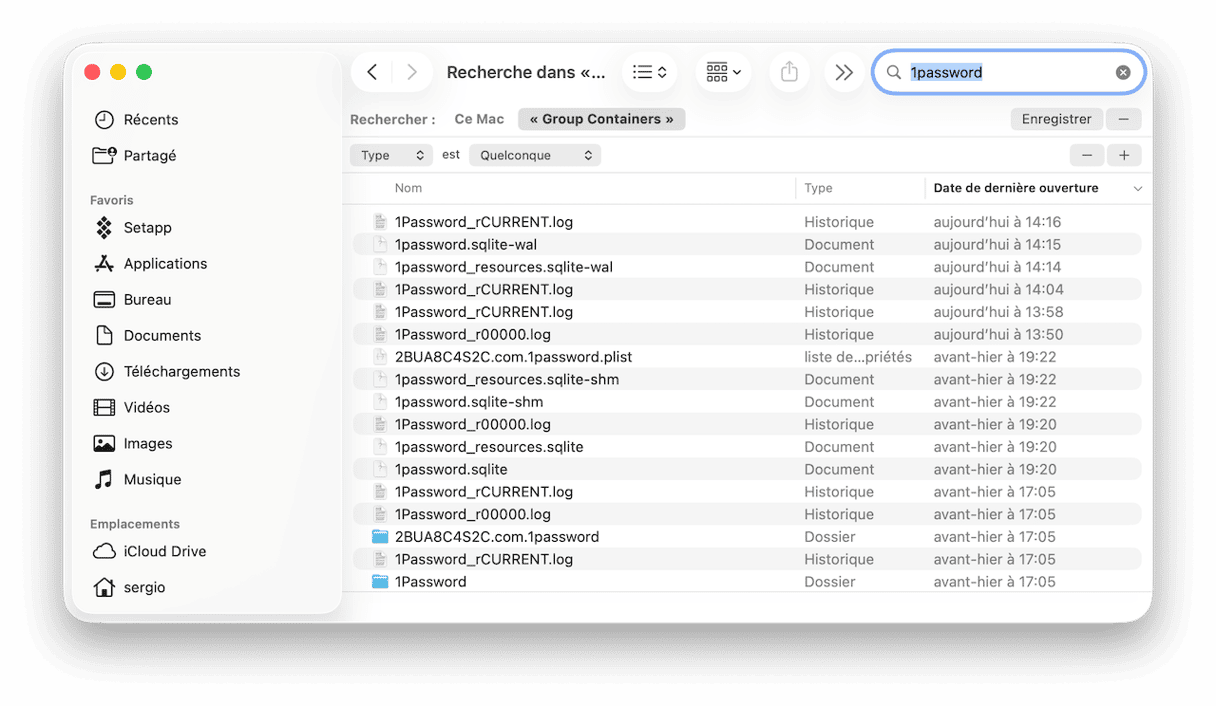The image size is (1216, 706).
Task: Click the back navigation arrow
Action: coord(372,72)
